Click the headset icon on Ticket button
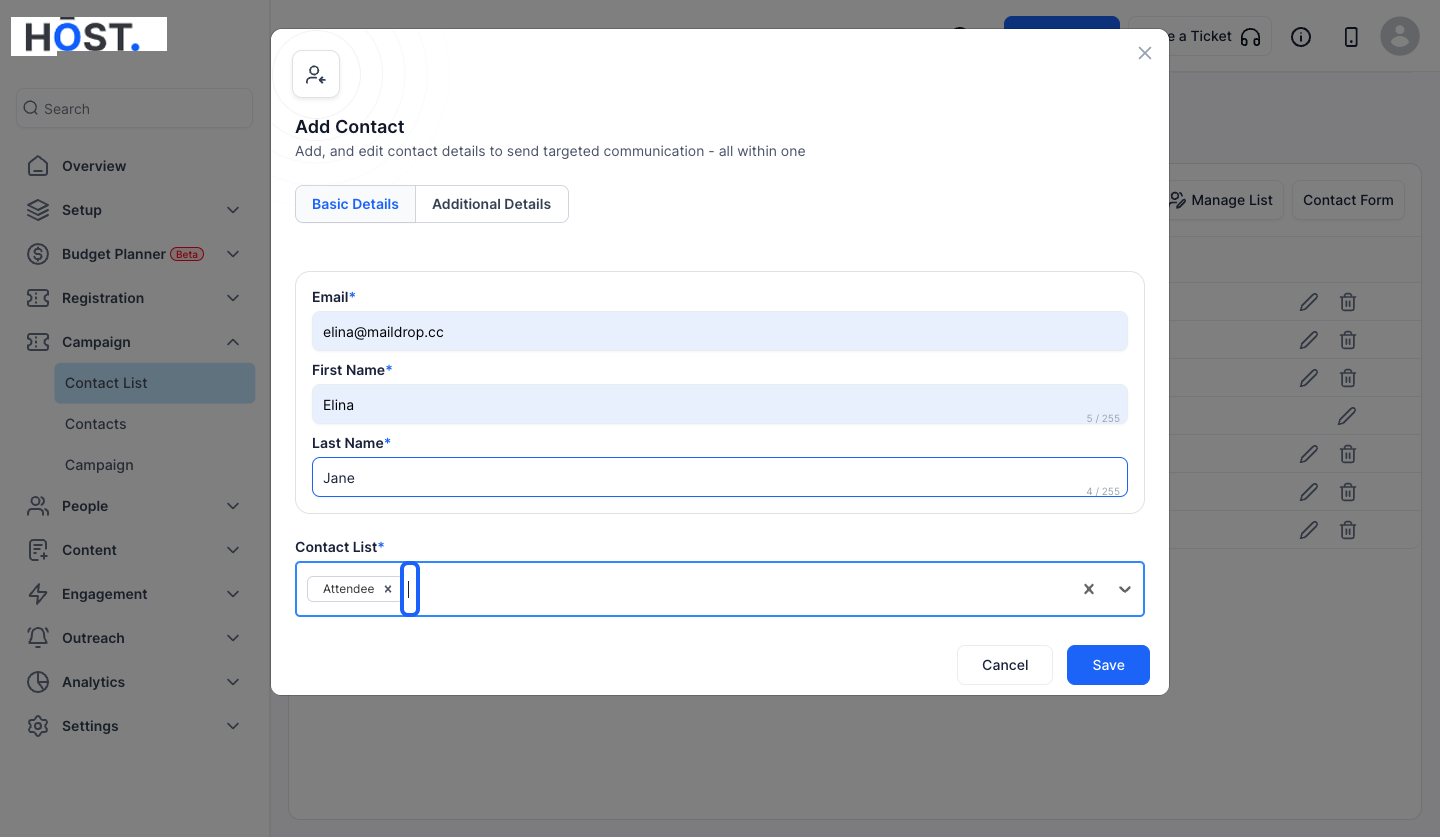This screenshot has width=1440, height=837. tap(1250, 37)
